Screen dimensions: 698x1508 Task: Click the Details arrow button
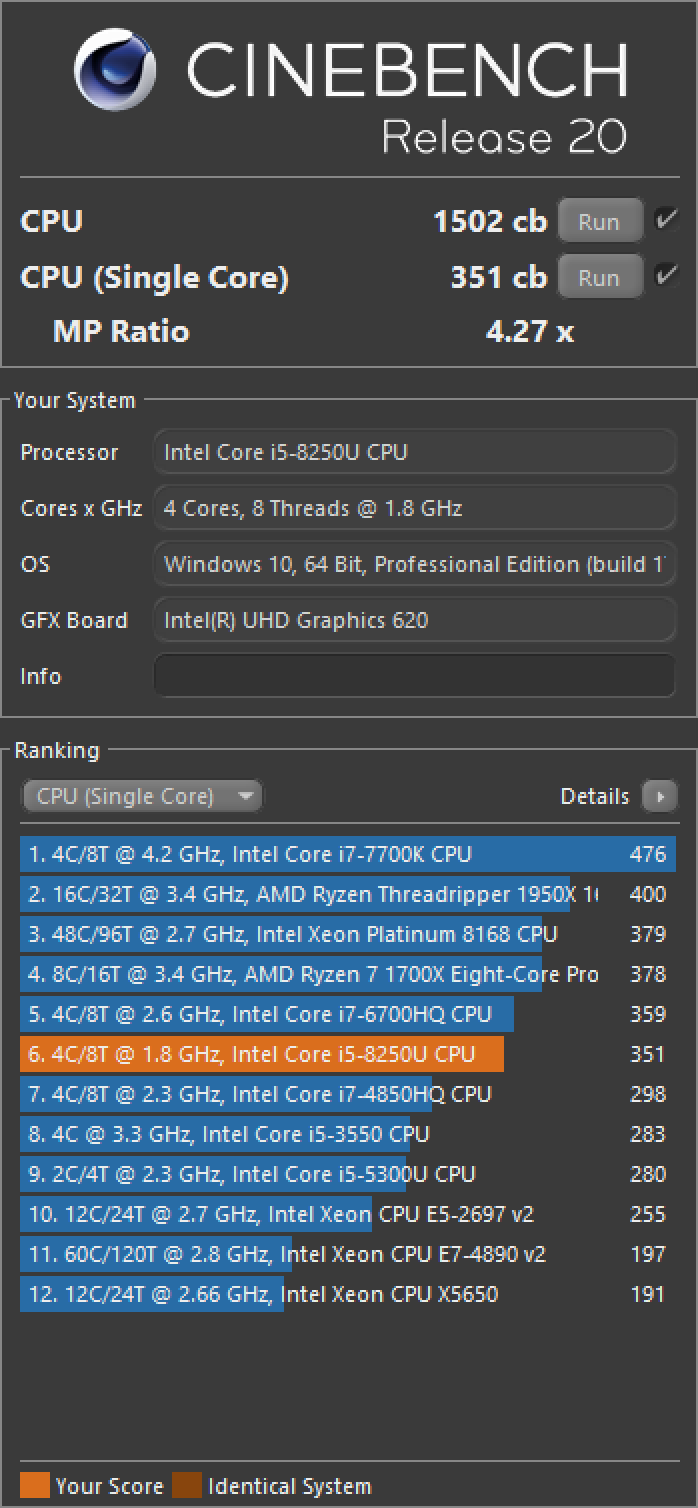pyautogui.click(x=659, y=796)
